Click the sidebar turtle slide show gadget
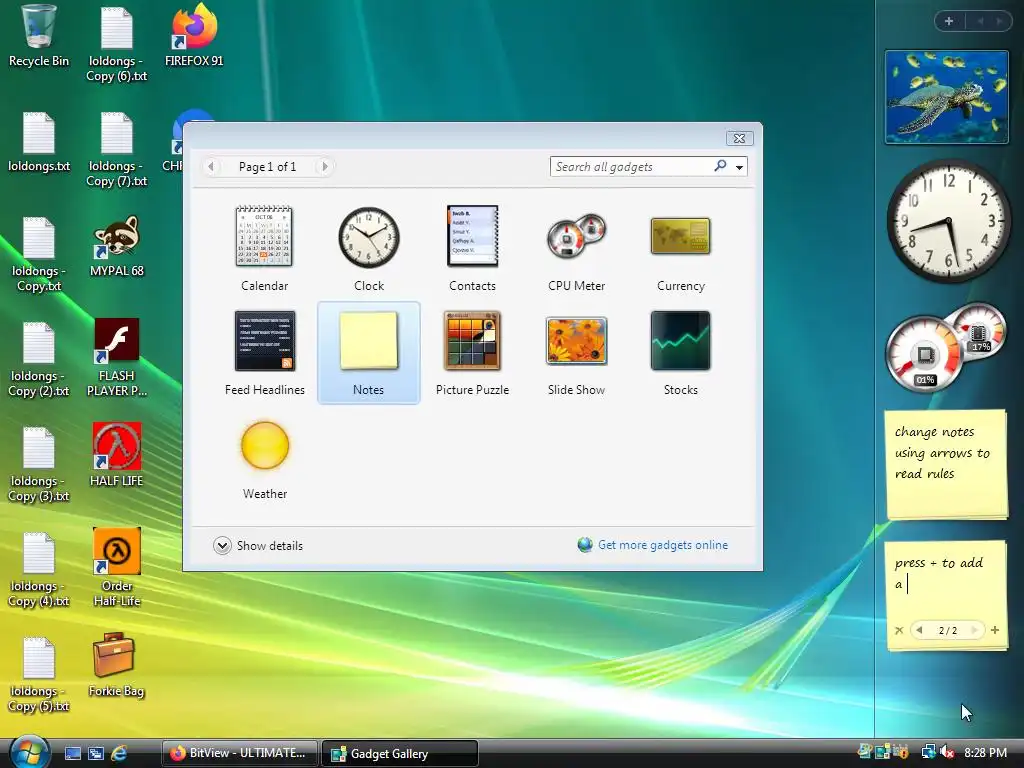The image size is (1024, 768). [946, 97]
